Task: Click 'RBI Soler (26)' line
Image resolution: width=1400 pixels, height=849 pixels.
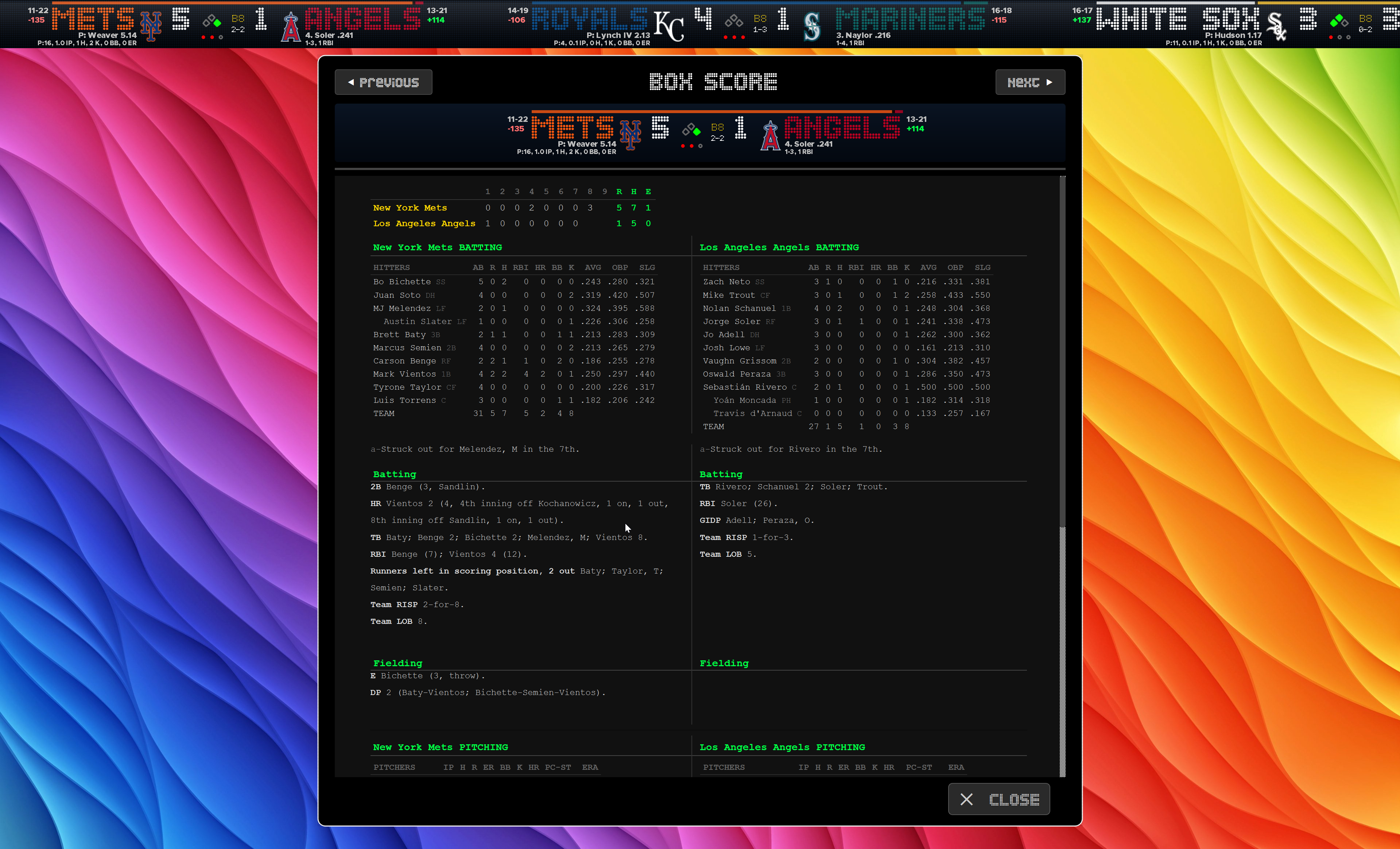Action: coord(738,503)
